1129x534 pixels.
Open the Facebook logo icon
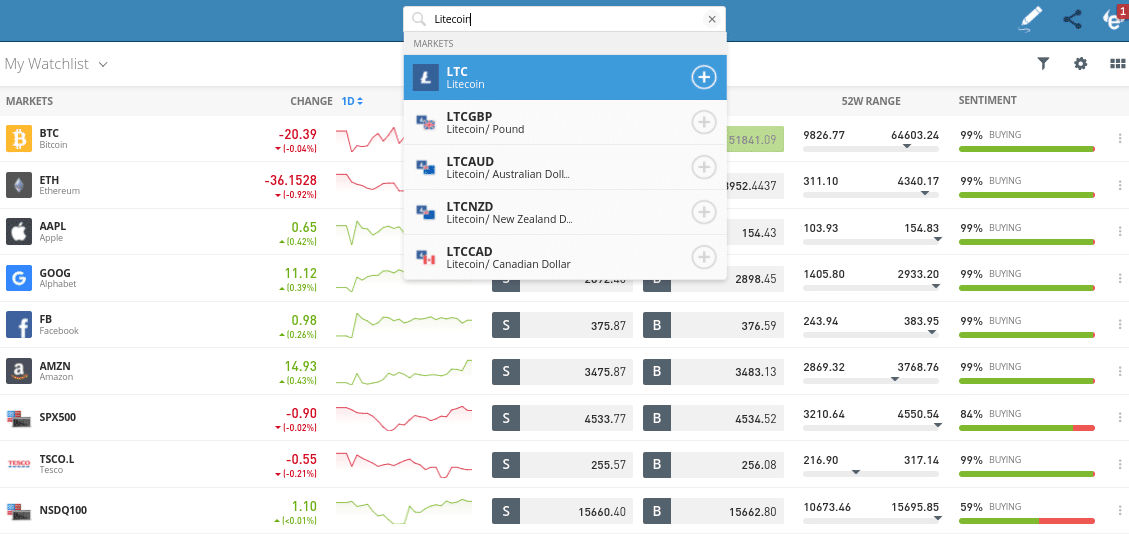(x=19, y=325)
